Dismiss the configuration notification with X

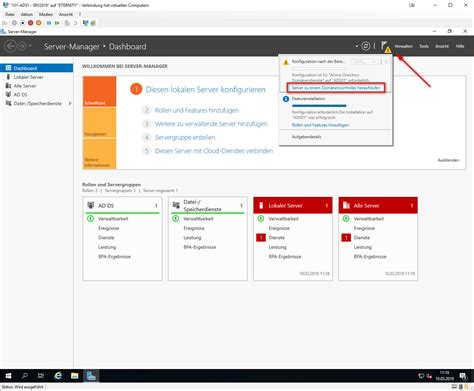(386, 62)
